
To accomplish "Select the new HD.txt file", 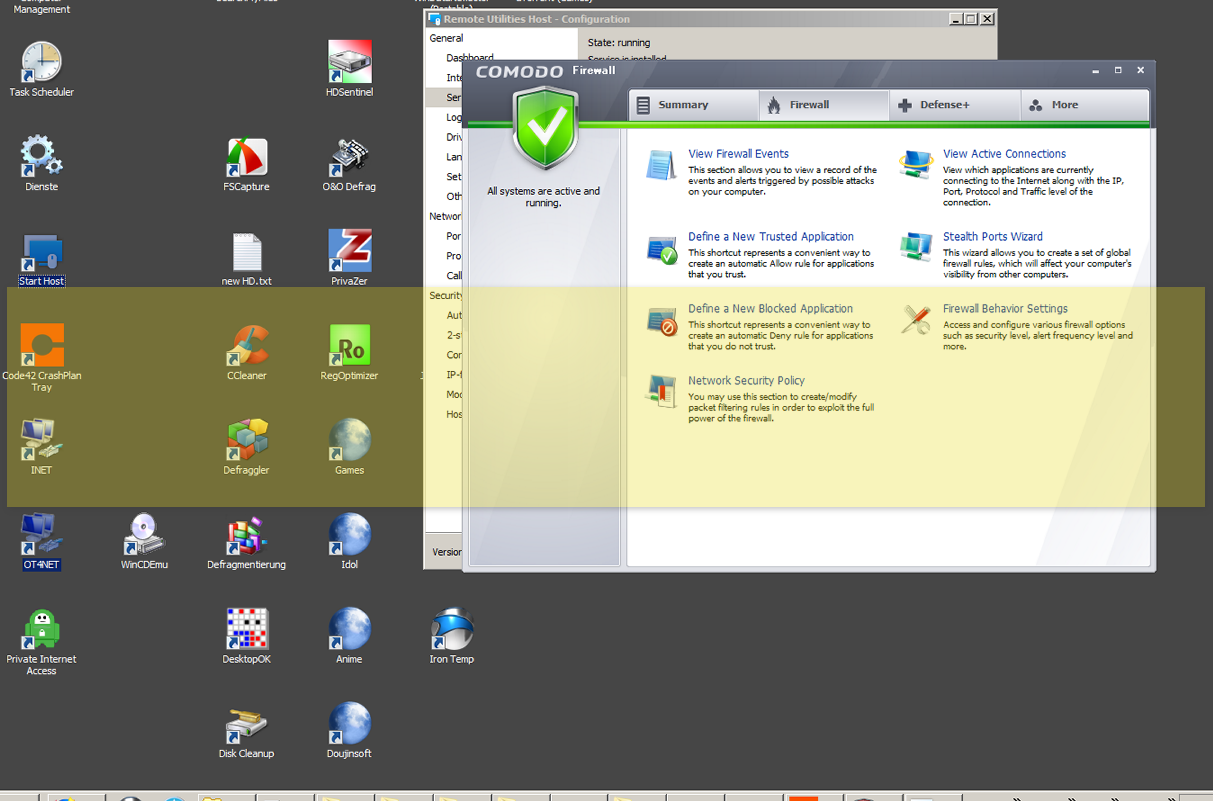I will tap(246, 253).
